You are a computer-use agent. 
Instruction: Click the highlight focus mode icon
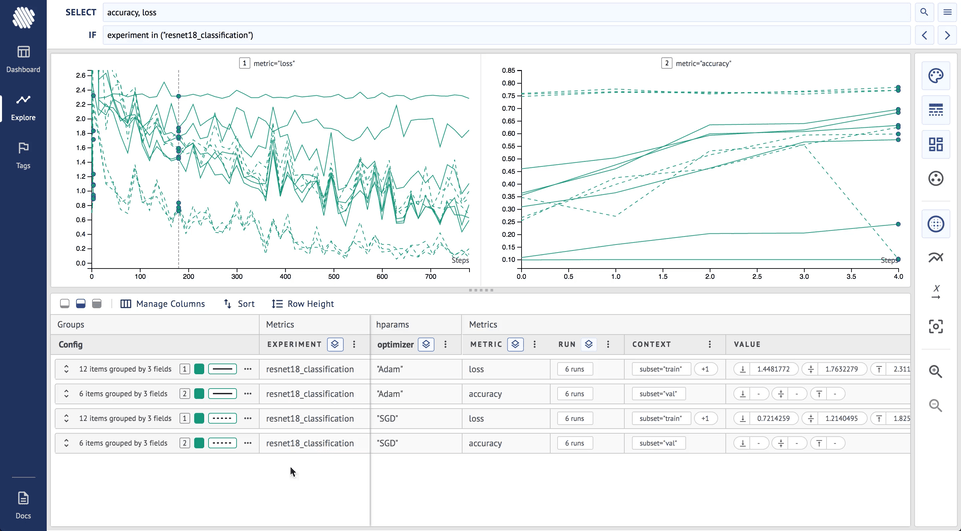[x=935, y=326]
